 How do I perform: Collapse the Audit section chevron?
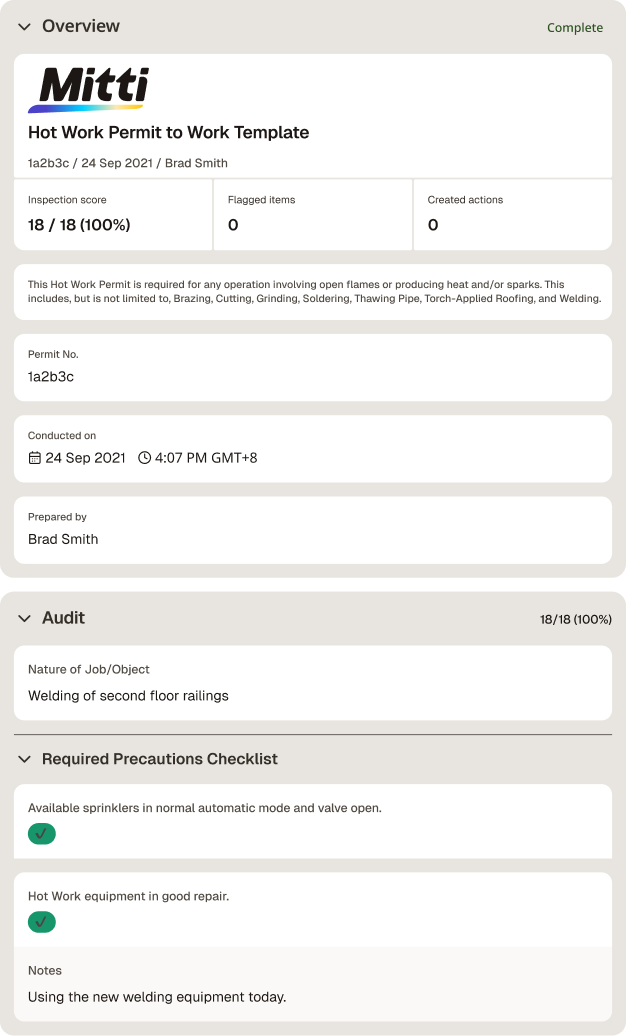(x=24, y=618)
